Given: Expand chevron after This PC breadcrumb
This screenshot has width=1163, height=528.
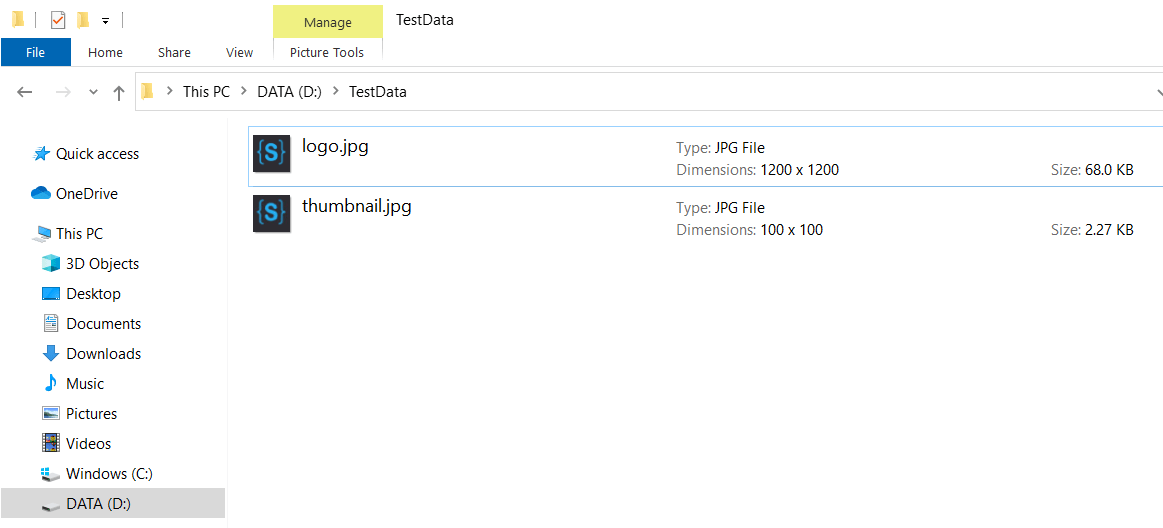Looking at the screenshot, I should [244, 92].
